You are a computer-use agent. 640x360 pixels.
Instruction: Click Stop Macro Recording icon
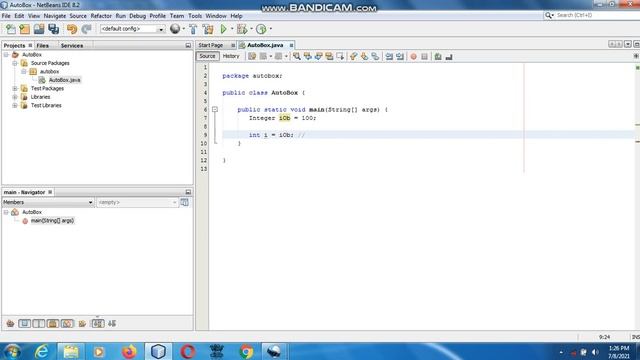[x=424, y=56]
